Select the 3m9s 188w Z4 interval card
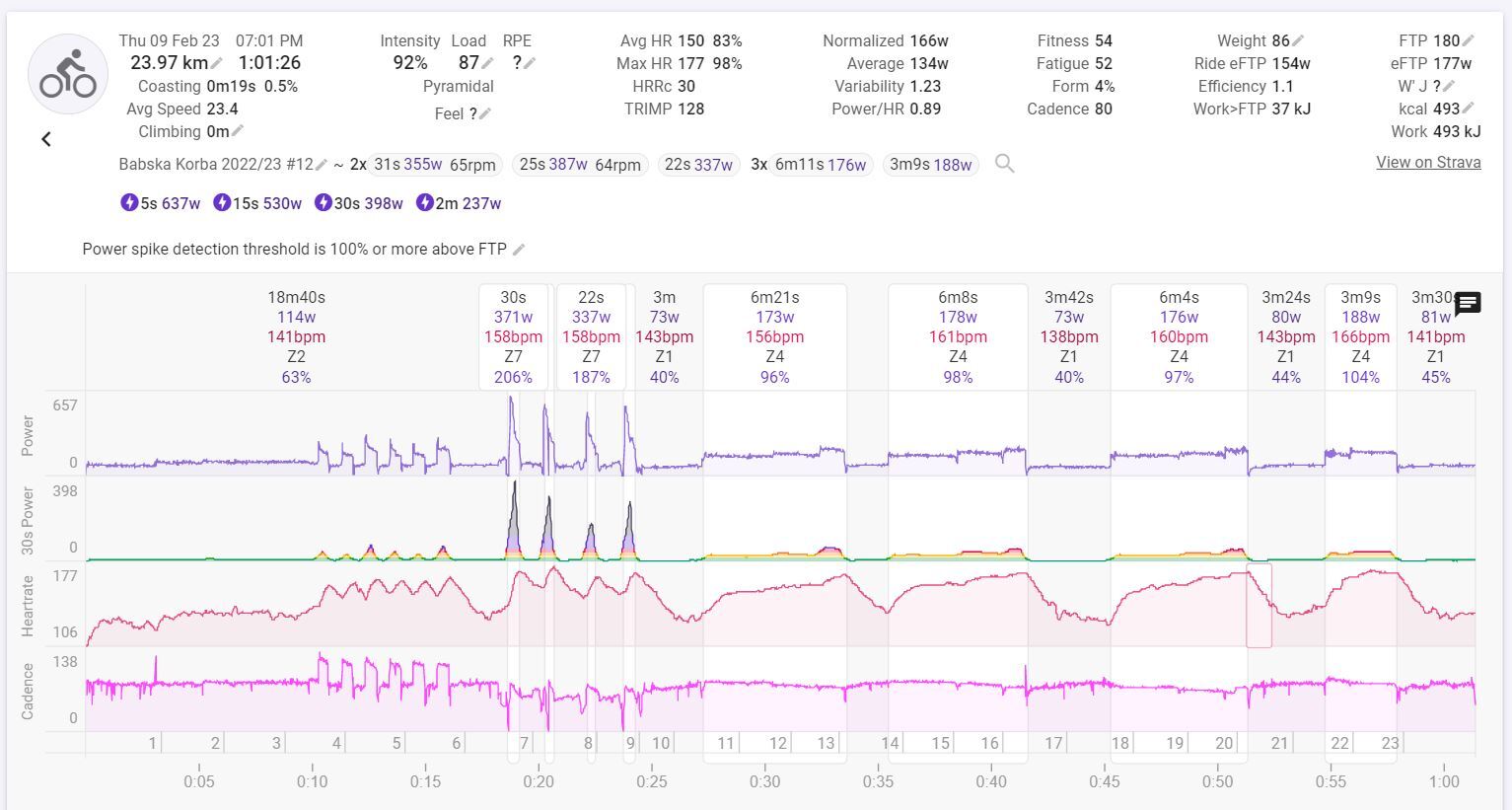 [x=1360, y=336]
